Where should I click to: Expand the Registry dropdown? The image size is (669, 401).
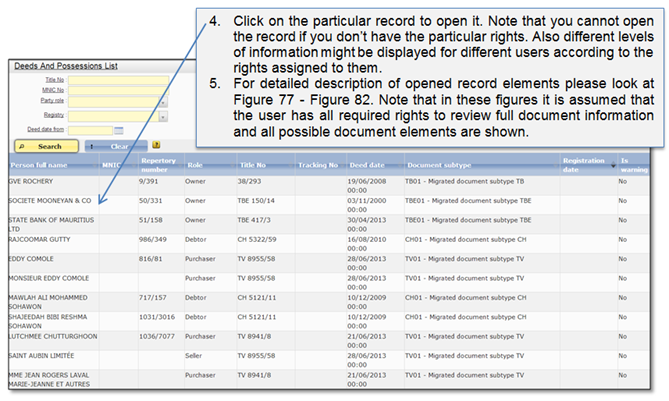tap(163, 116)
